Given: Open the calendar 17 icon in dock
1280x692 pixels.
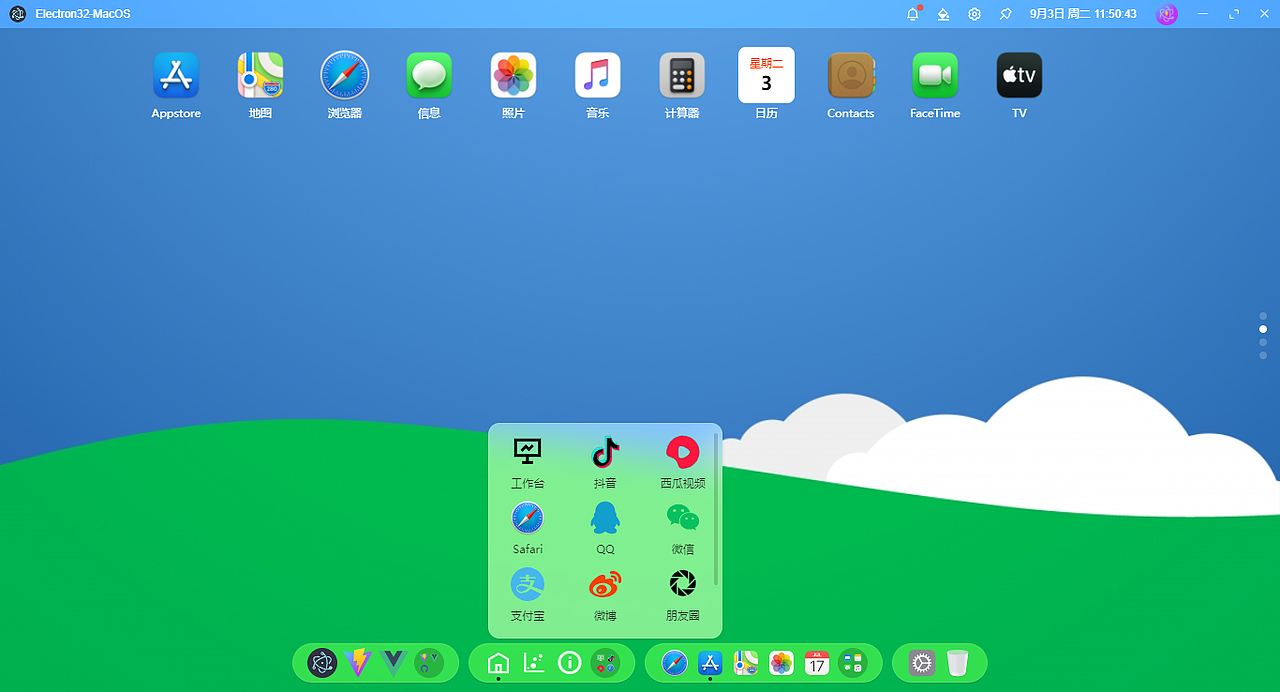Looking at the screenshot, I should coord(817,663).
